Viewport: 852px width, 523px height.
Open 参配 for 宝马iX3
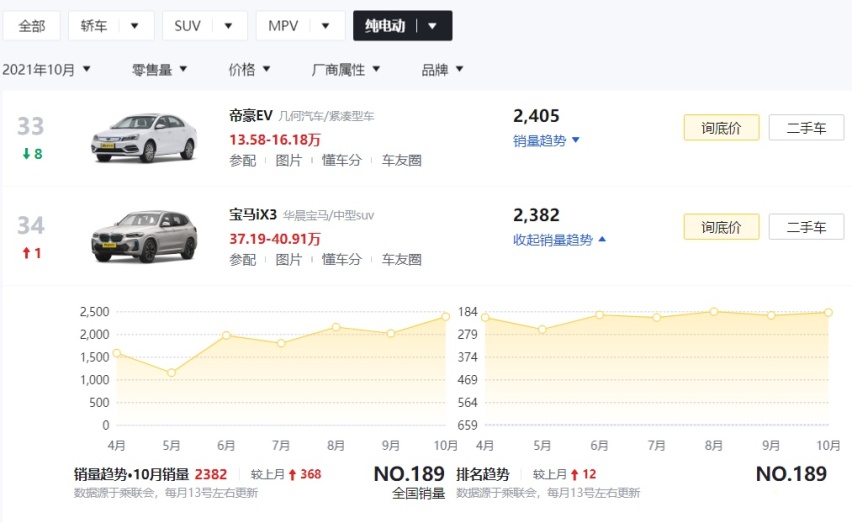[242, 260]
